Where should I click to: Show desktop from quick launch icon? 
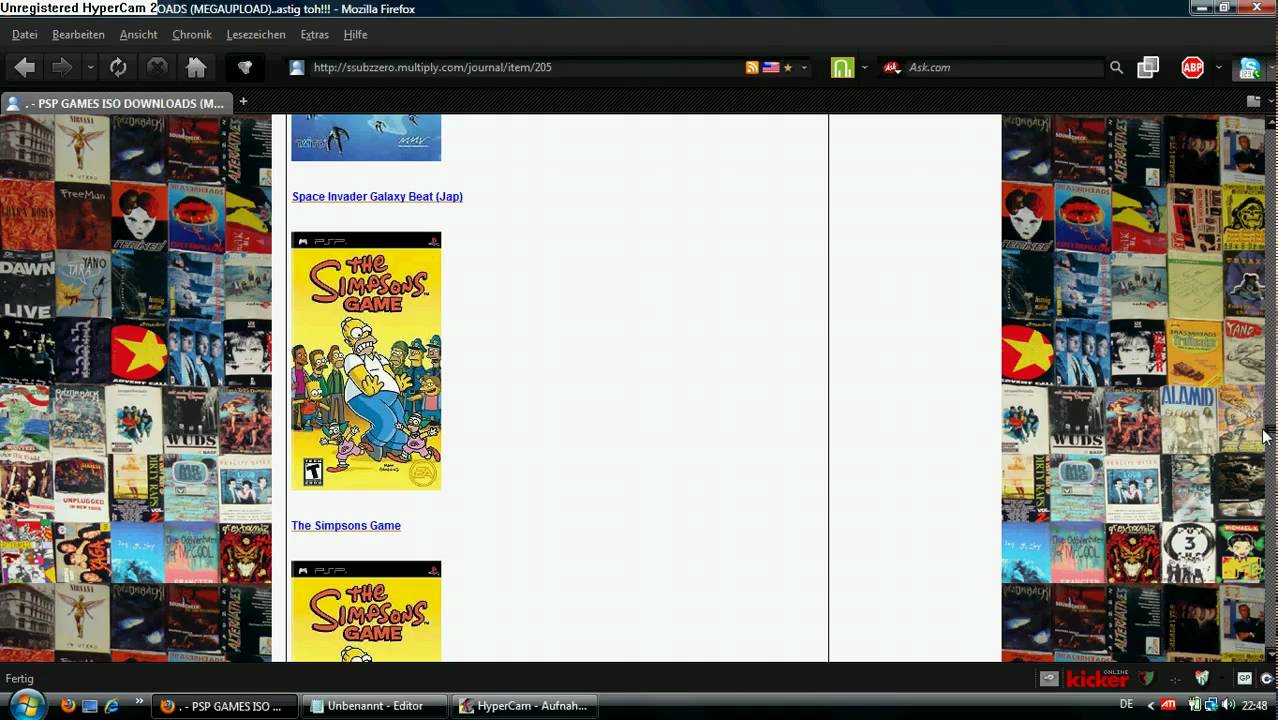click(90, 705)
